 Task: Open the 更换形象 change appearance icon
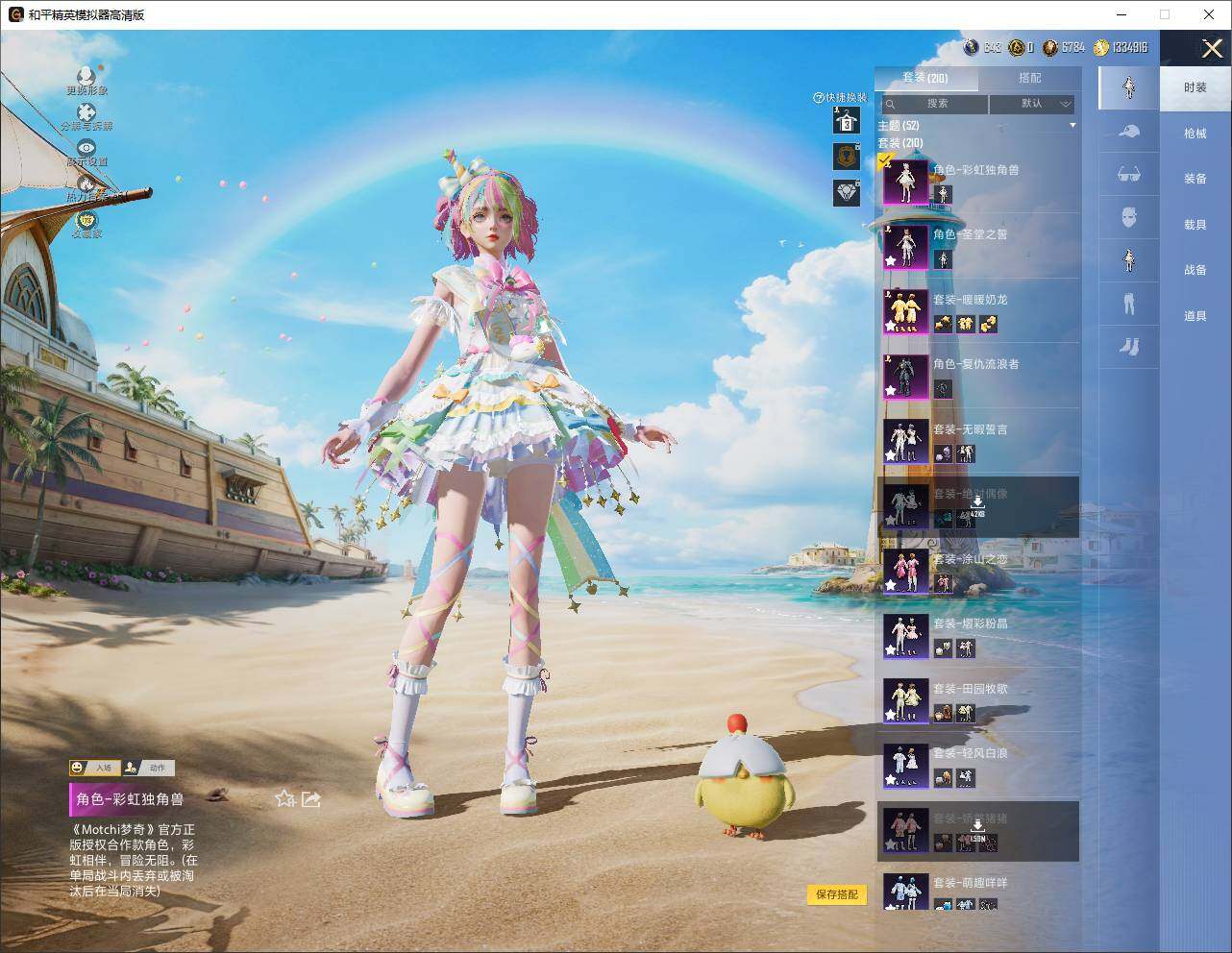pyautogui.click(x=86, y=77)
